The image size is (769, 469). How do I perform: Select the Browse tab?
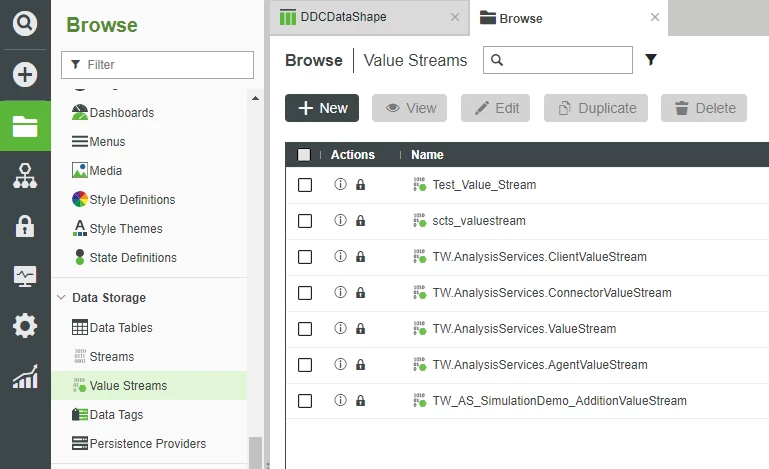tap(569, 18)
